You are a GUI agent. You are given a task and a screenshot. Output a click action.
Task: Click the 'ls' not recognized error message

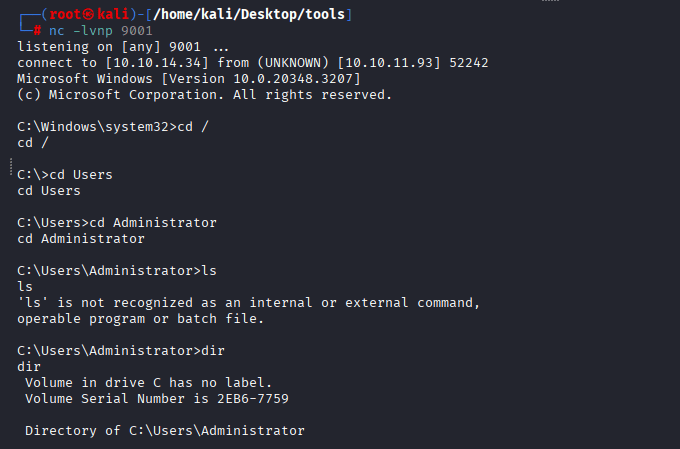coord(249,303)
